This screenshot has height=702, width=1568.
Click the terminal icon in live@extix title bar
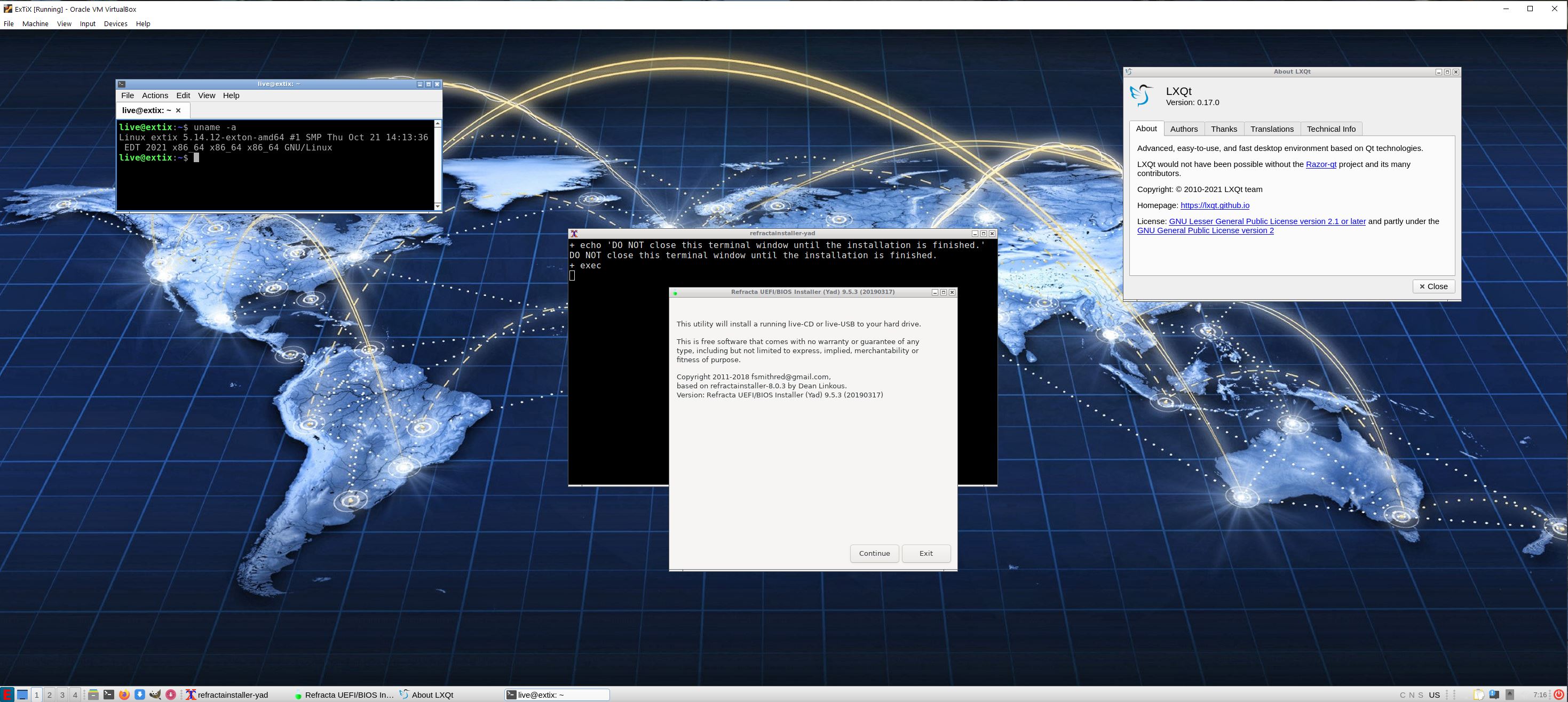122,84
